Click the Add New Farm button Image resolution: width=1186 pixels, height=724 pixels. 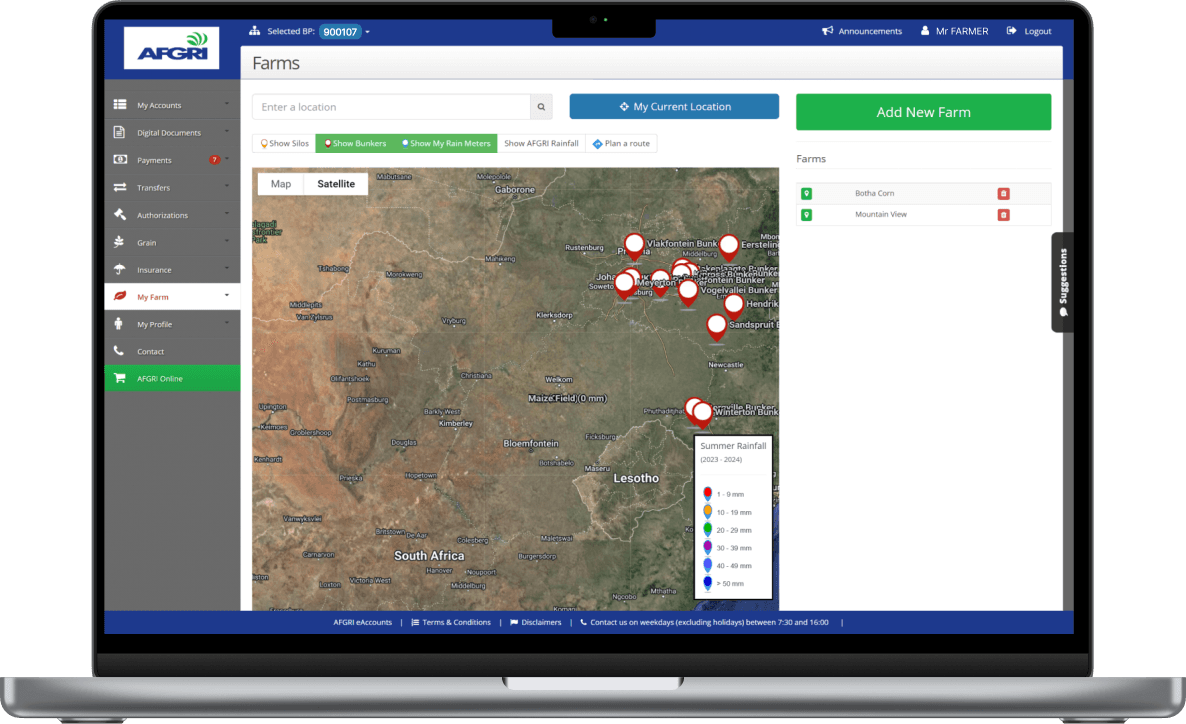924,112
